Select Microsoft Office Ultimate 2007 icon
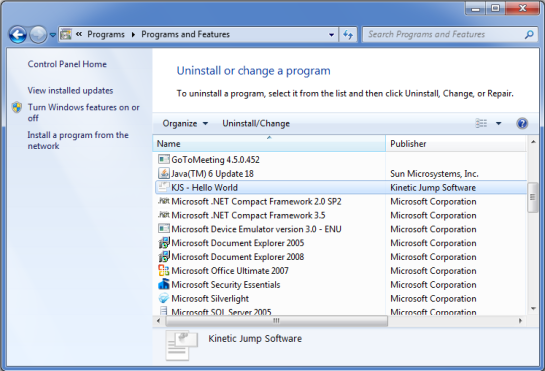 point(164,271)
